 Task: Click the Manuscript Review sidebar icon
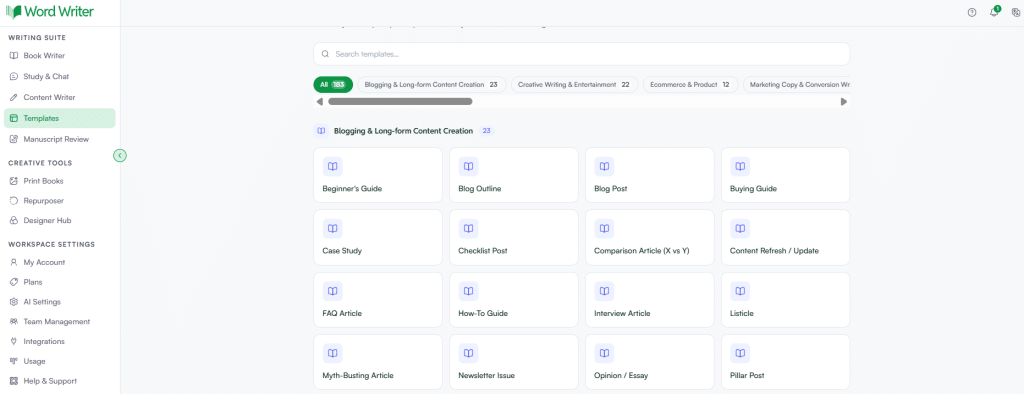(x=14, y=139)
